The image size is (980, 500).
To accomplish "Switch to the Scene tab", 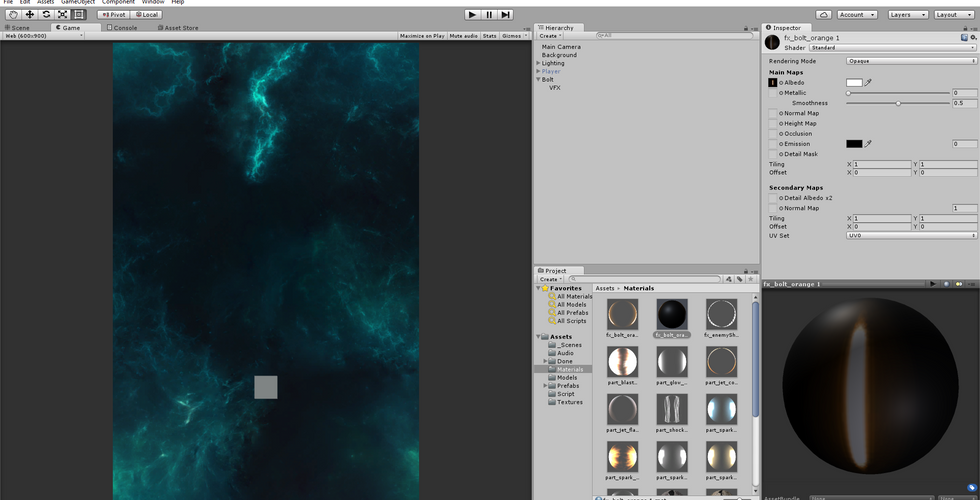I will point(16,28).
